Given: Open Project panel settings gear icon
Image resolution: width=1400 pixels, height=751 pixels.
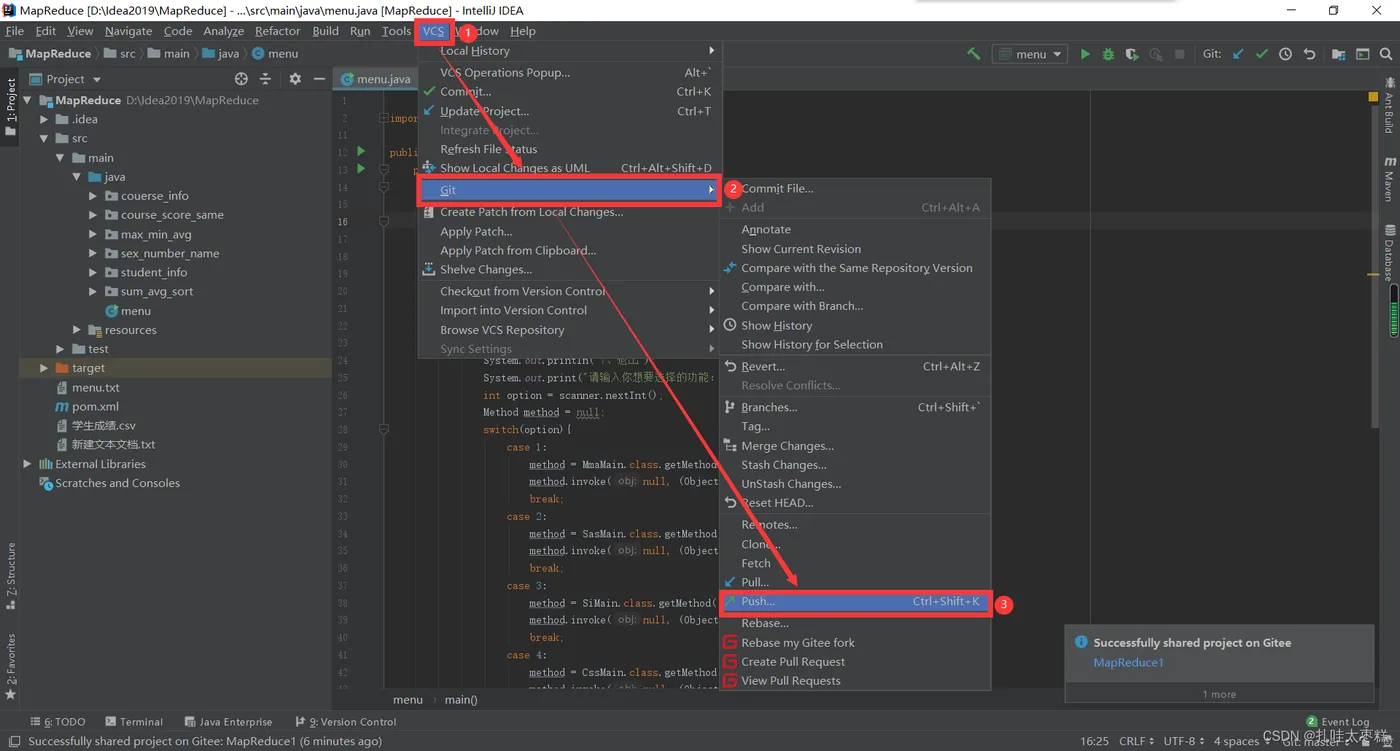Looking at the screenshot, I should [295, 79].
